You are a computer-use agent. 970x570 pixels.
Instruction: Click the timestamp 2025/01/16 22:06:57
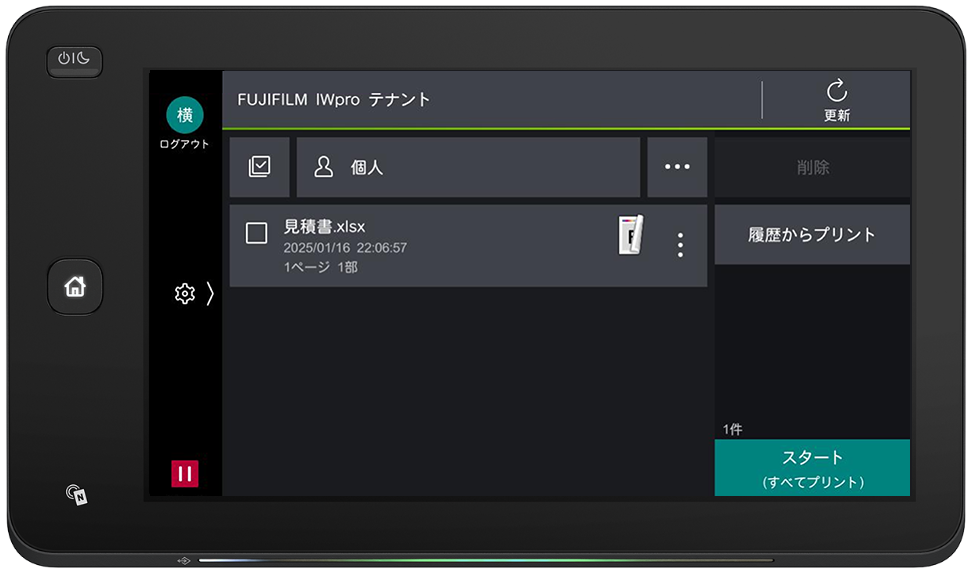345,248
